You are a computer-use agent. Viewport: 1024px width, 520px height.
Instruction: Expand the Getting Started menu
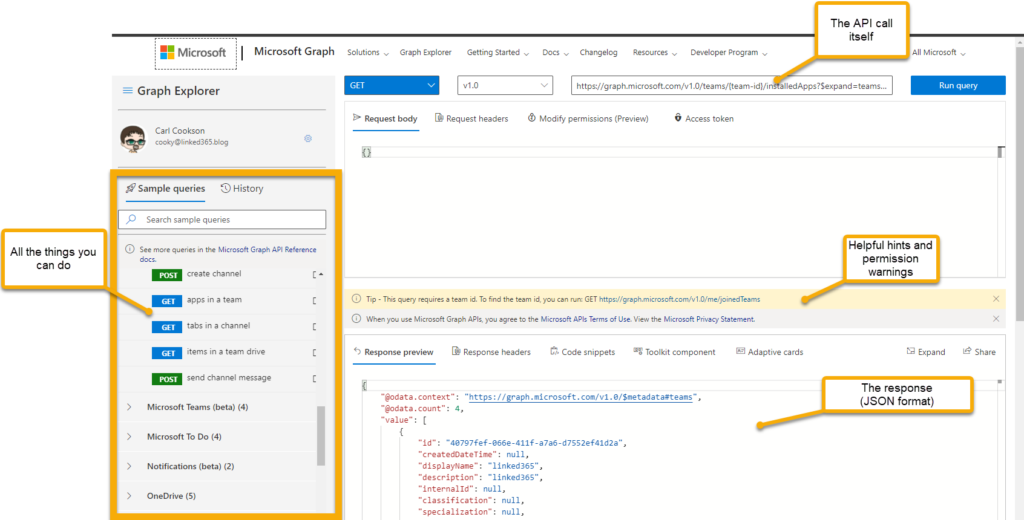pyautogui.click(x=498, y=53)
